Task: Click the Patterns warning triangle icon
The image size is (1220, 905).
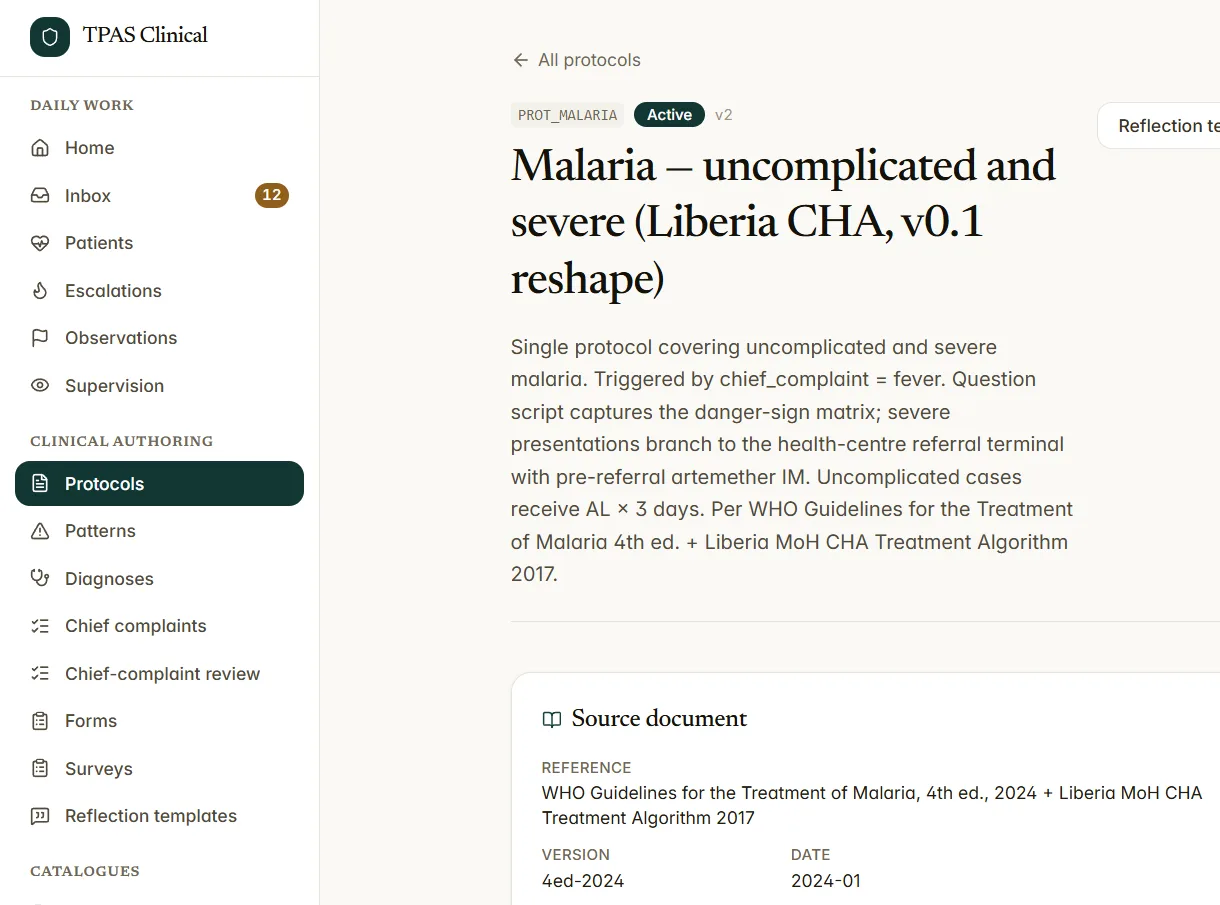Action: (40, 531)
